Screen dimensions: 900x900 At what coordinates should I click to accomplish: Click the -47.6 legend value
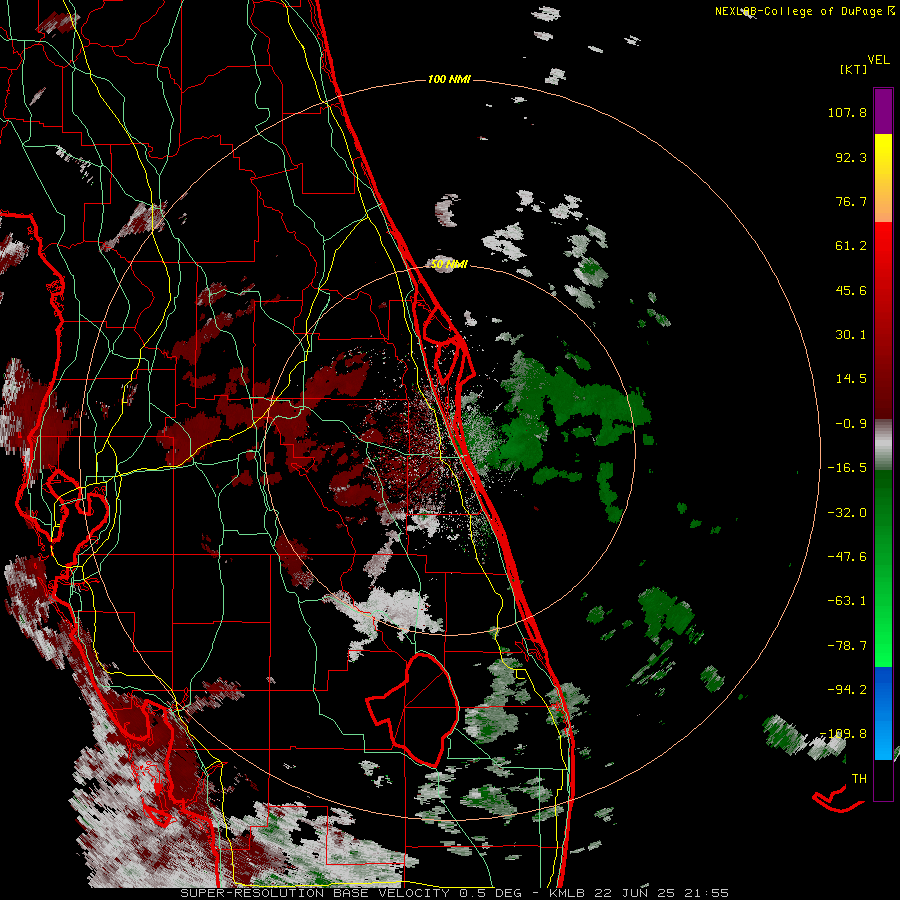847,557
